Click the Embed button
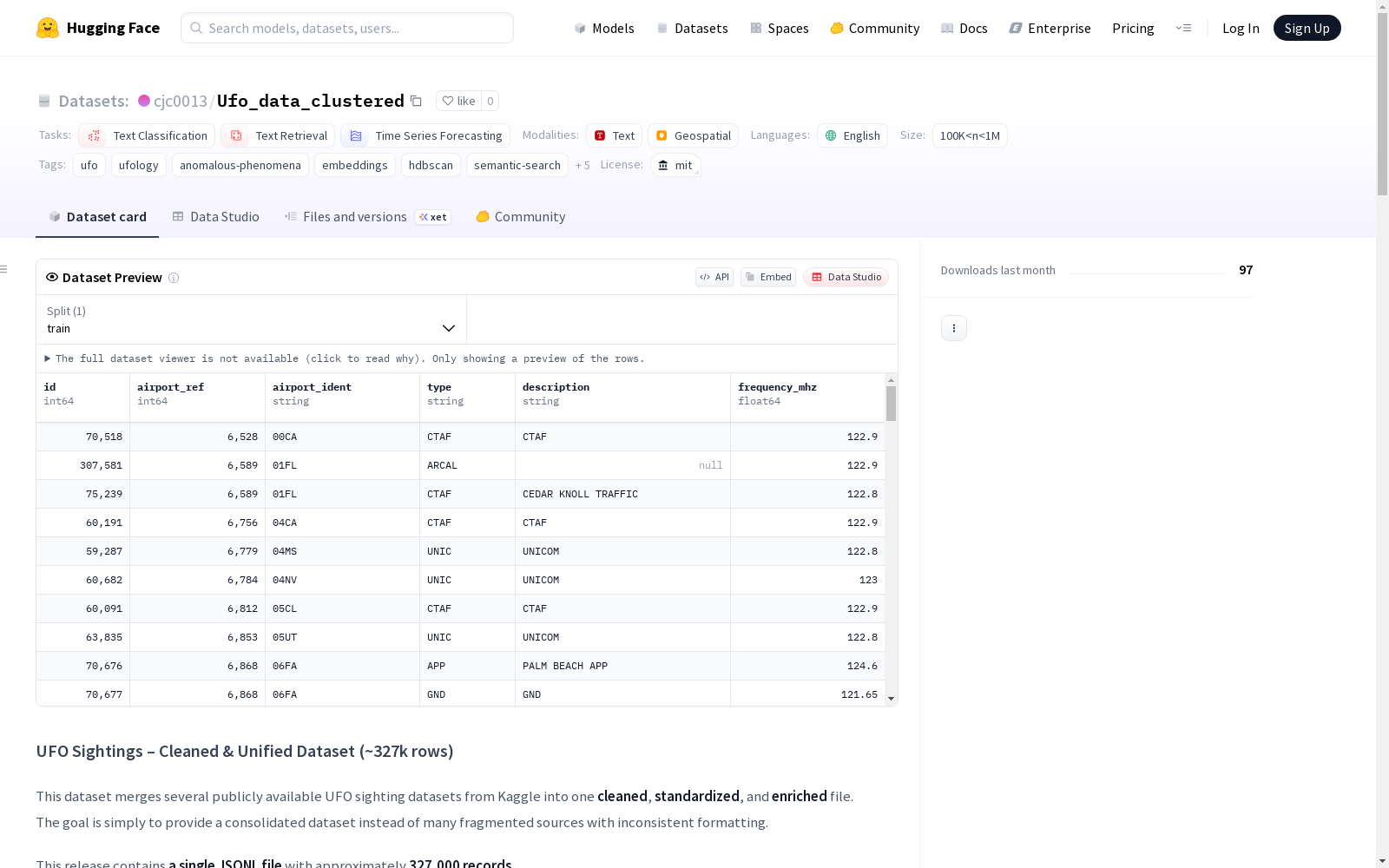The width and height of the screenshot is (1389, 868). coord(768,277)
